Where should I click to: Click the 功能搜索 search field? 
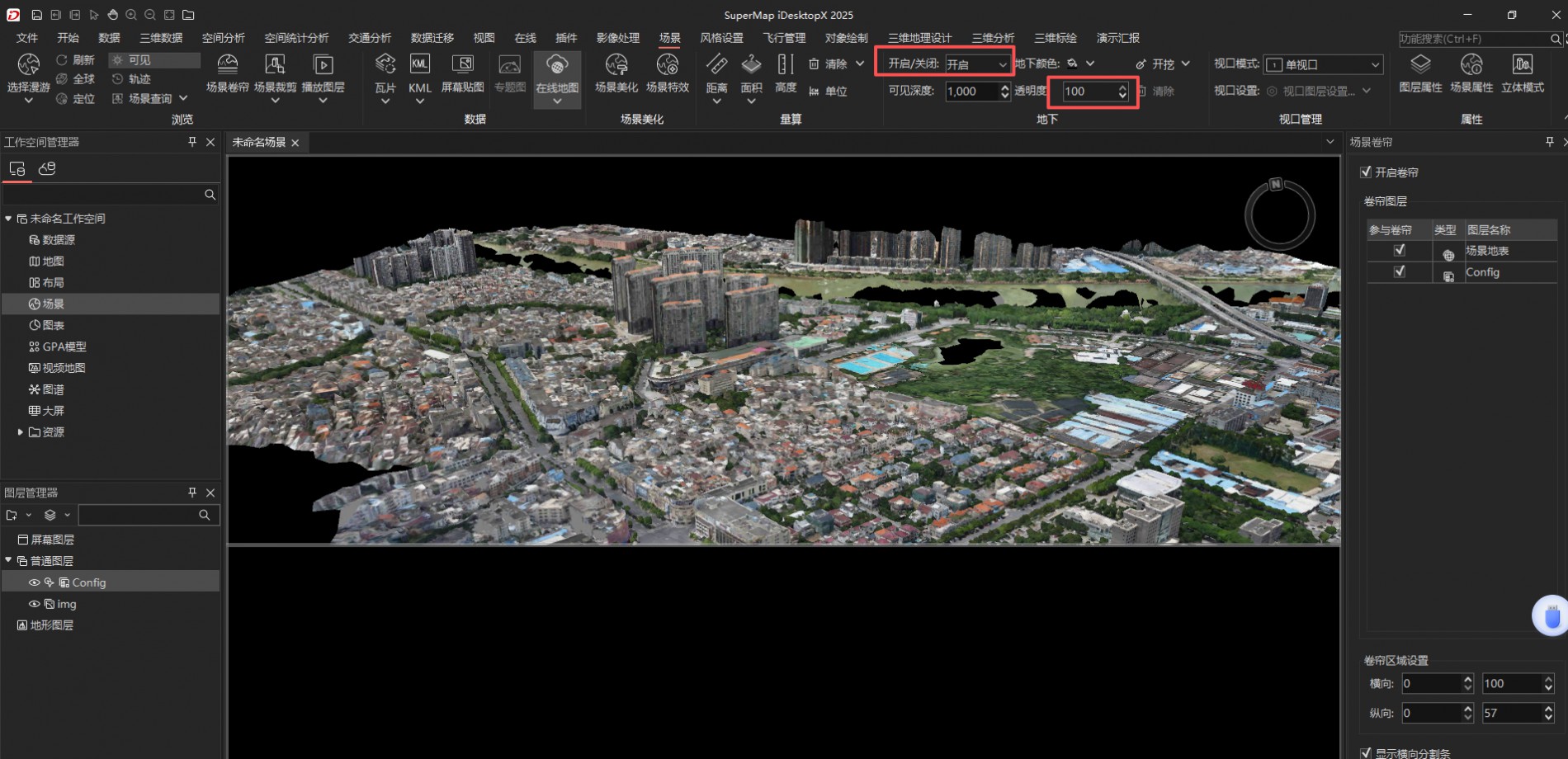pos(1472,39)
